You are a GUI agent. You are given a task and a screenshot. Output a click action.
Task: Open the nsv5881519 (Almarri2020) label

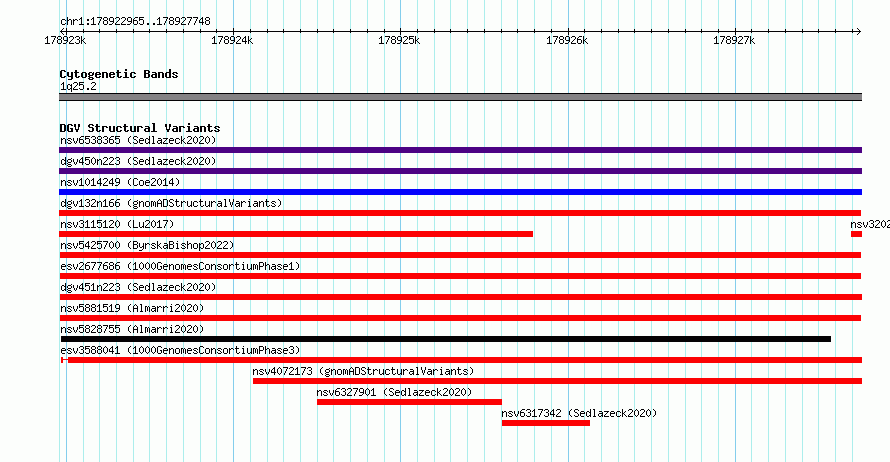pyautogui.click(x=132, y=308)
